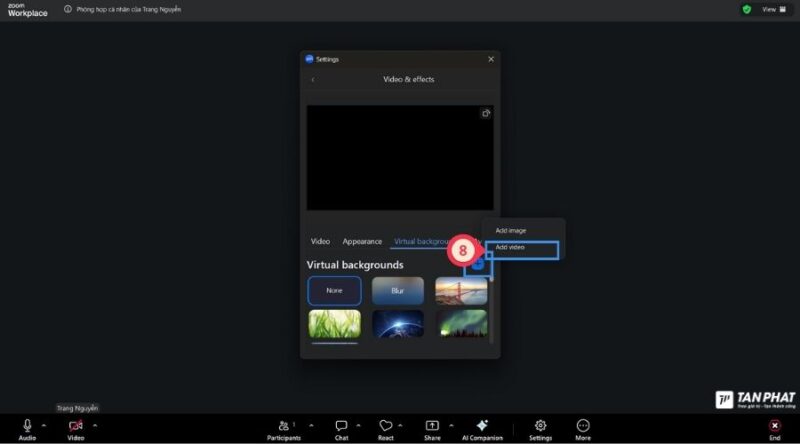Switch to the Appearance tab
Image resolution: width=800 pixels, height=444 pixels.
(362, 241)
